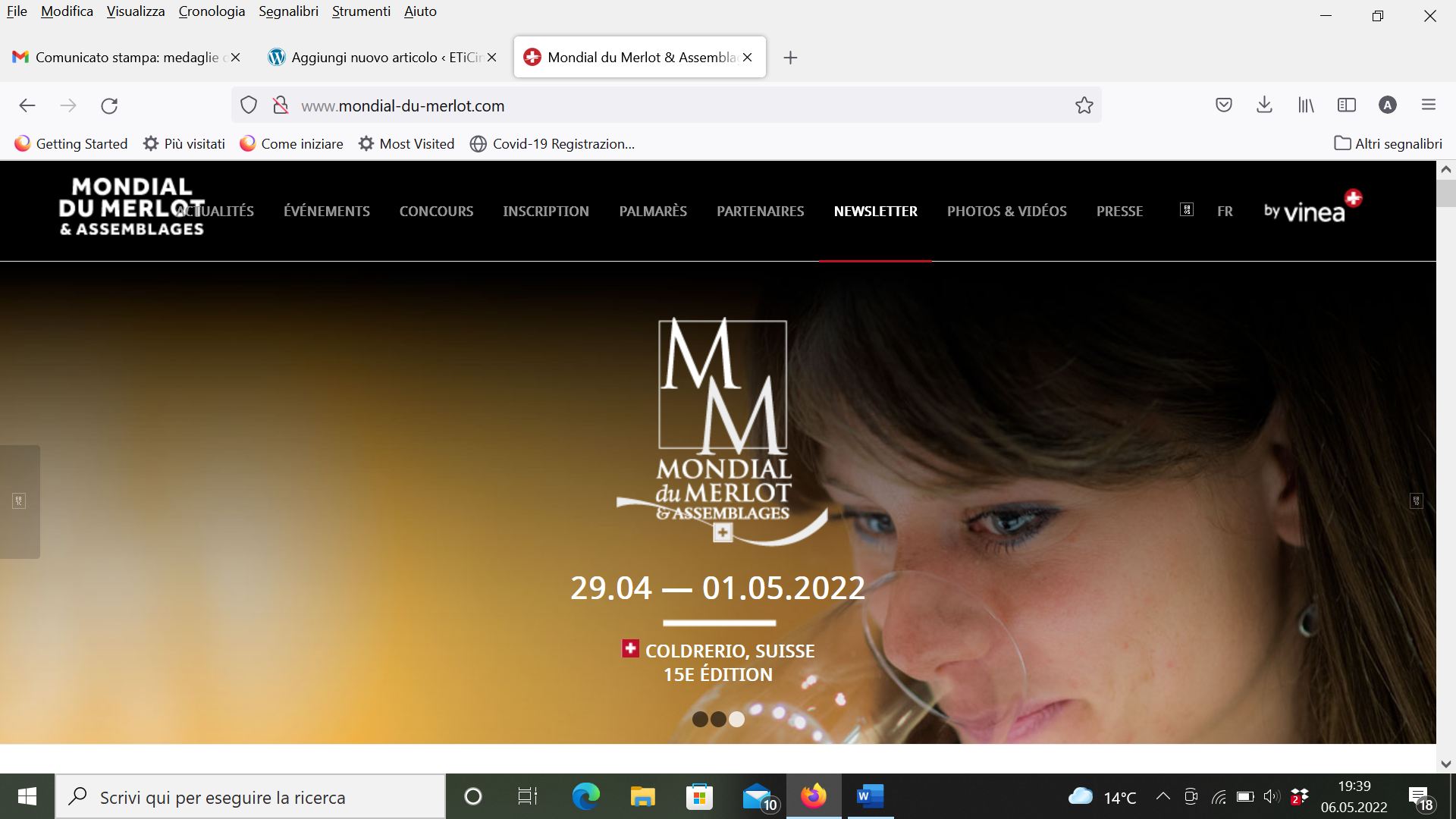Select the second carousel dot
Viewport: 1456px width, 819px height.
[x=718, y=719]
